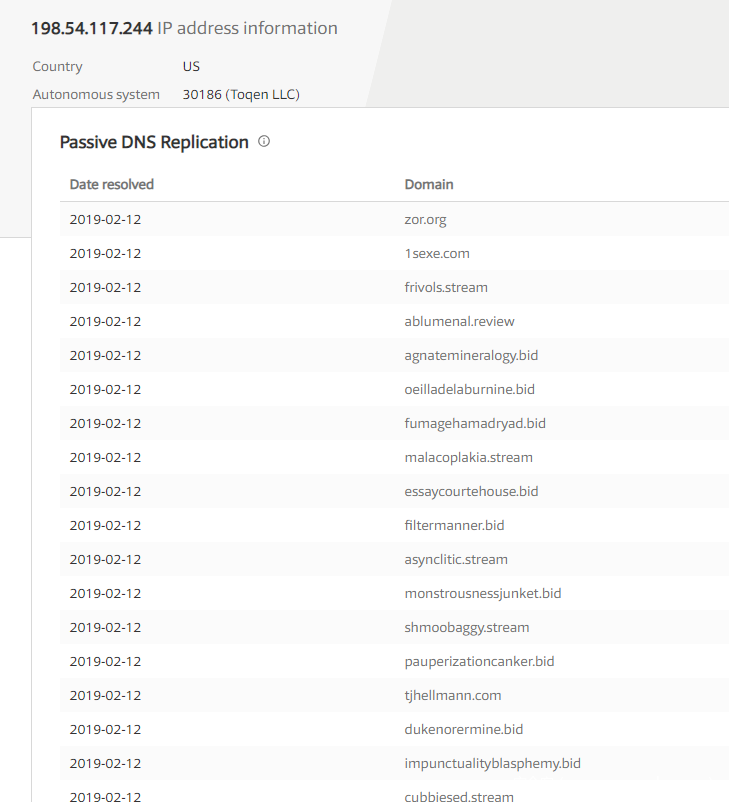Click fumagehamadryad.bid domain
This screenshot has height=802, width=729.
pyautogui.click(x=475, y=423)
